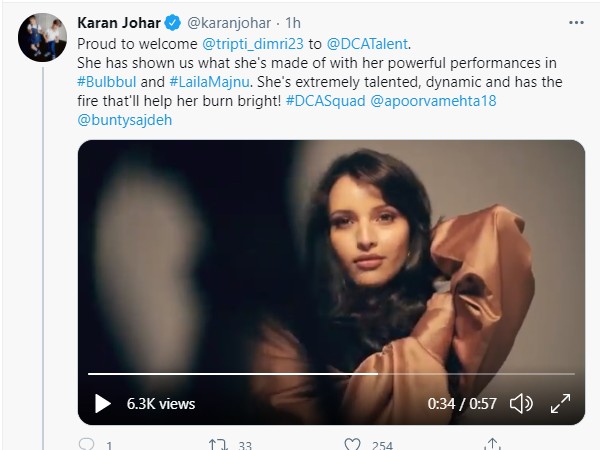600x450 pixels.
Task: Play the video with the play button
Action: point(102,404)
